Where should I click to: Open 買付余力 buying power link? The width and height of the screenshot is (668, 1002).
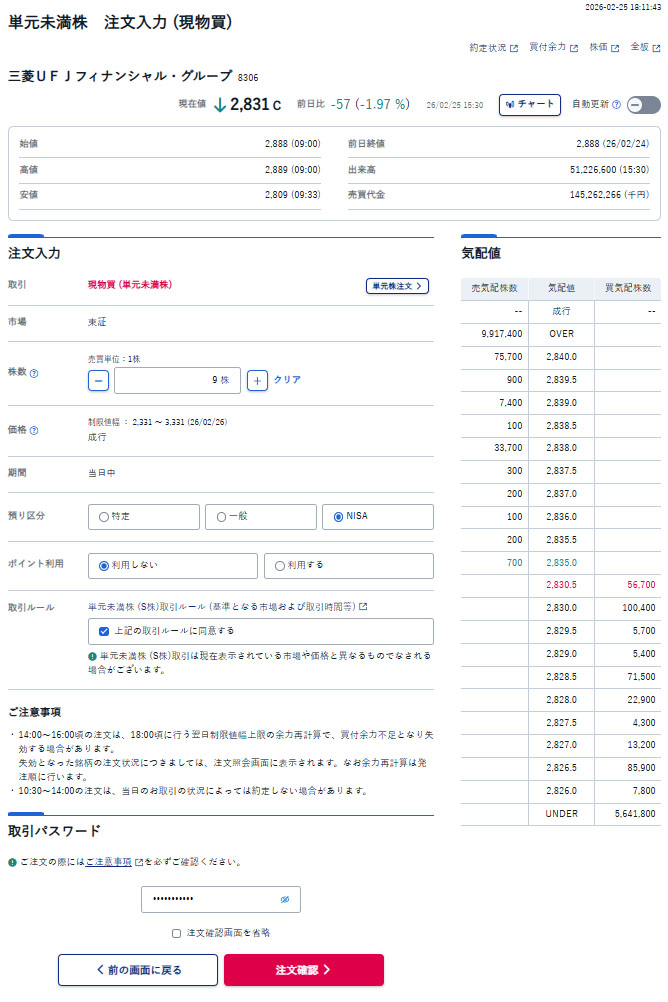553,48
